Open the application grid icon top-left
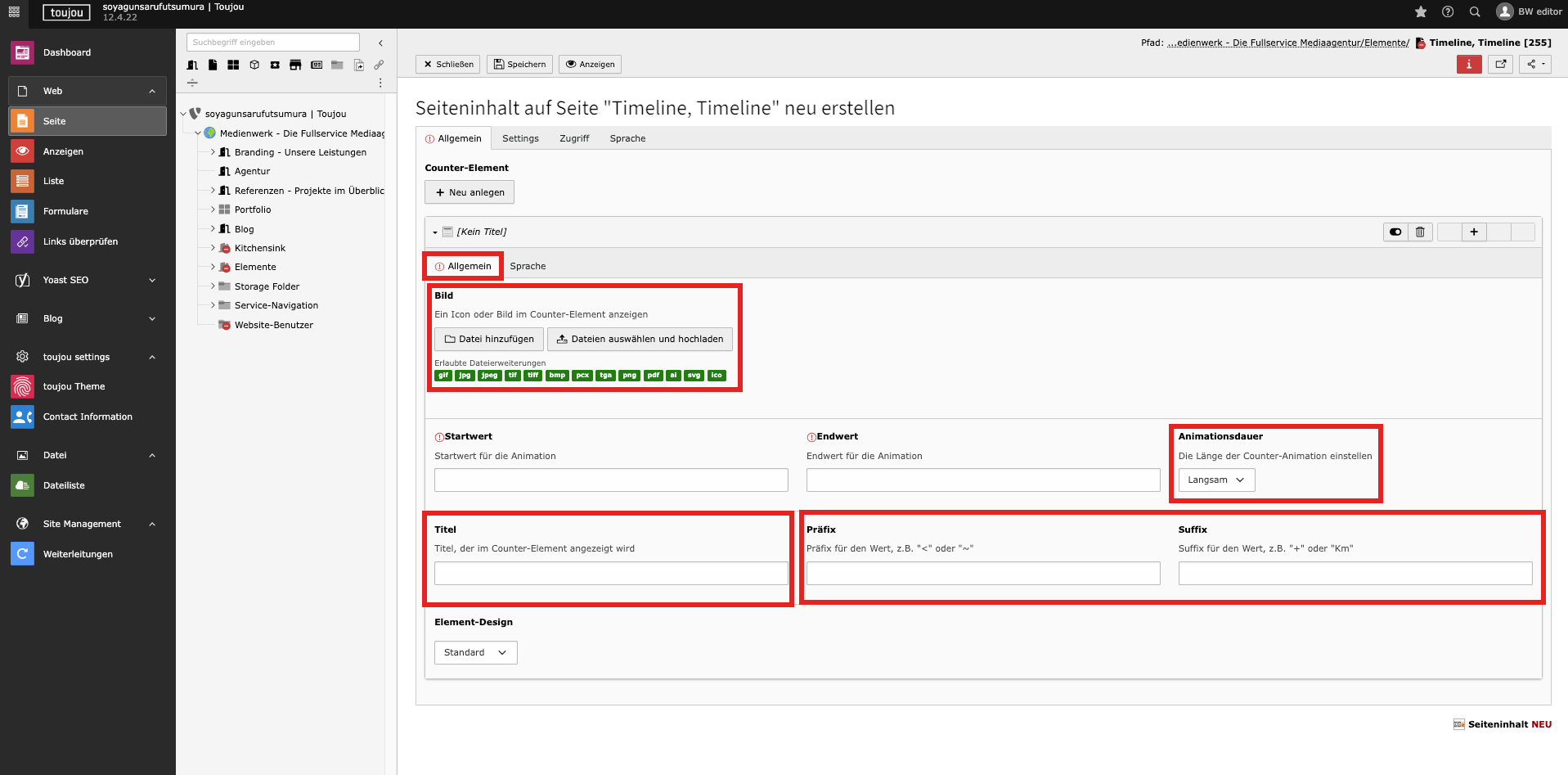1568x775 pixels. (x=14, y=11)
